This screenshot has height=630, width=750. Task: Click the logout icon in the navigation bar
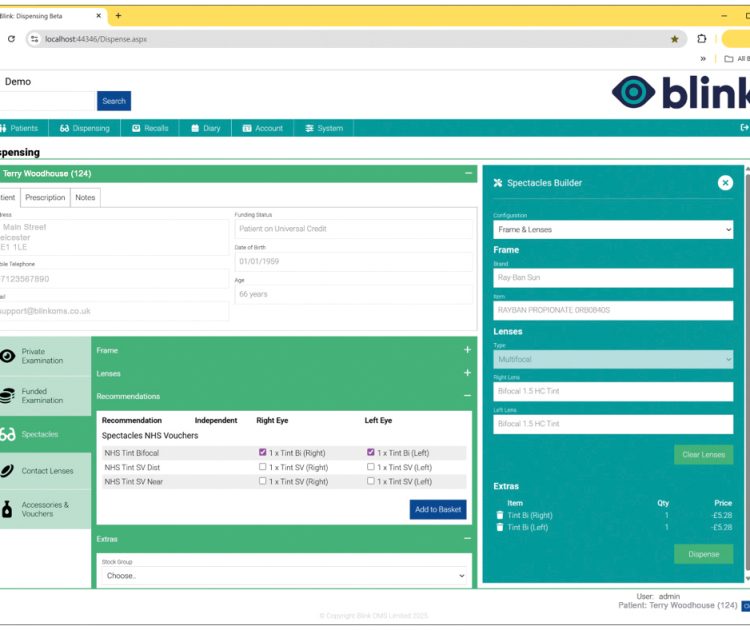(x=743, y=128)
